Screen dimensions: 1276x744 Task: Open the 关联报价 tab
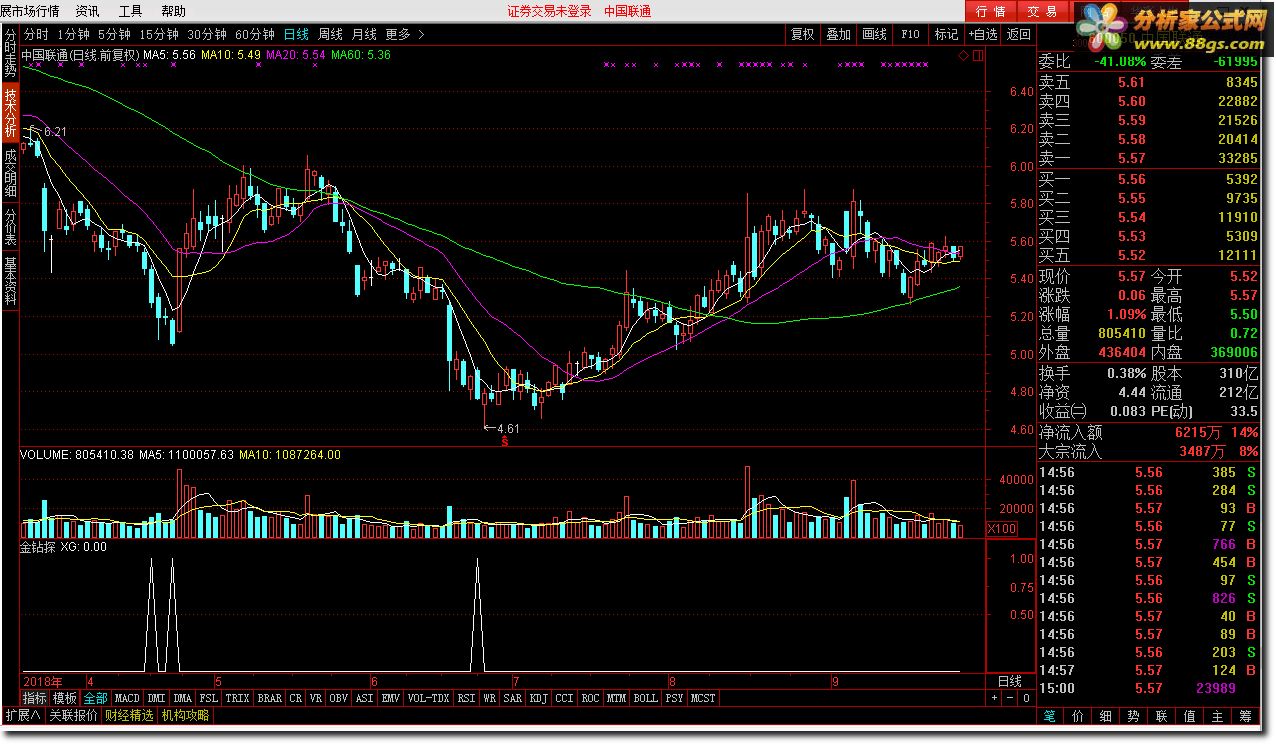pyautogui.click(x=74, y=716)
